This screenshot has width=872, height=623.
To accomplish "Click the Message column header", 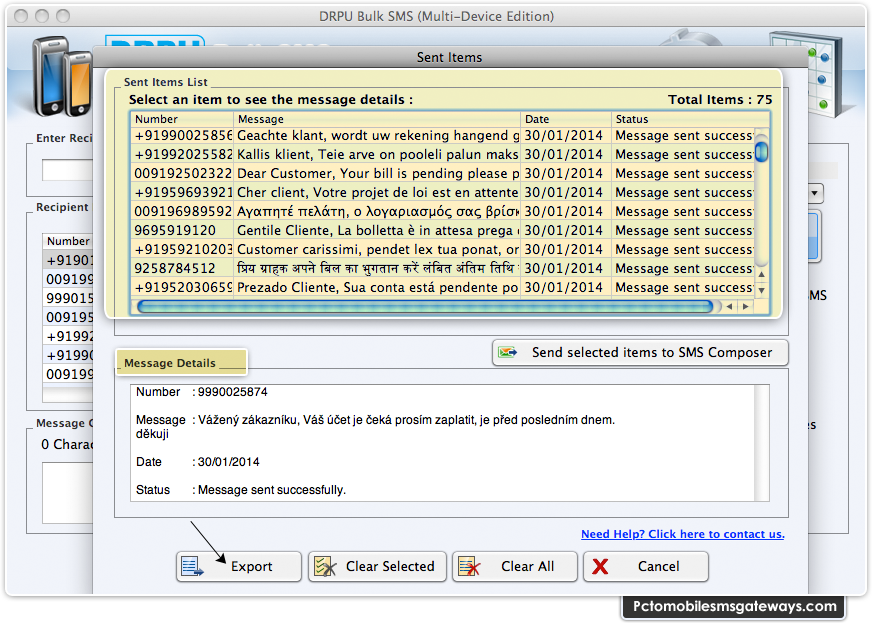I will (x=377, y=119).
